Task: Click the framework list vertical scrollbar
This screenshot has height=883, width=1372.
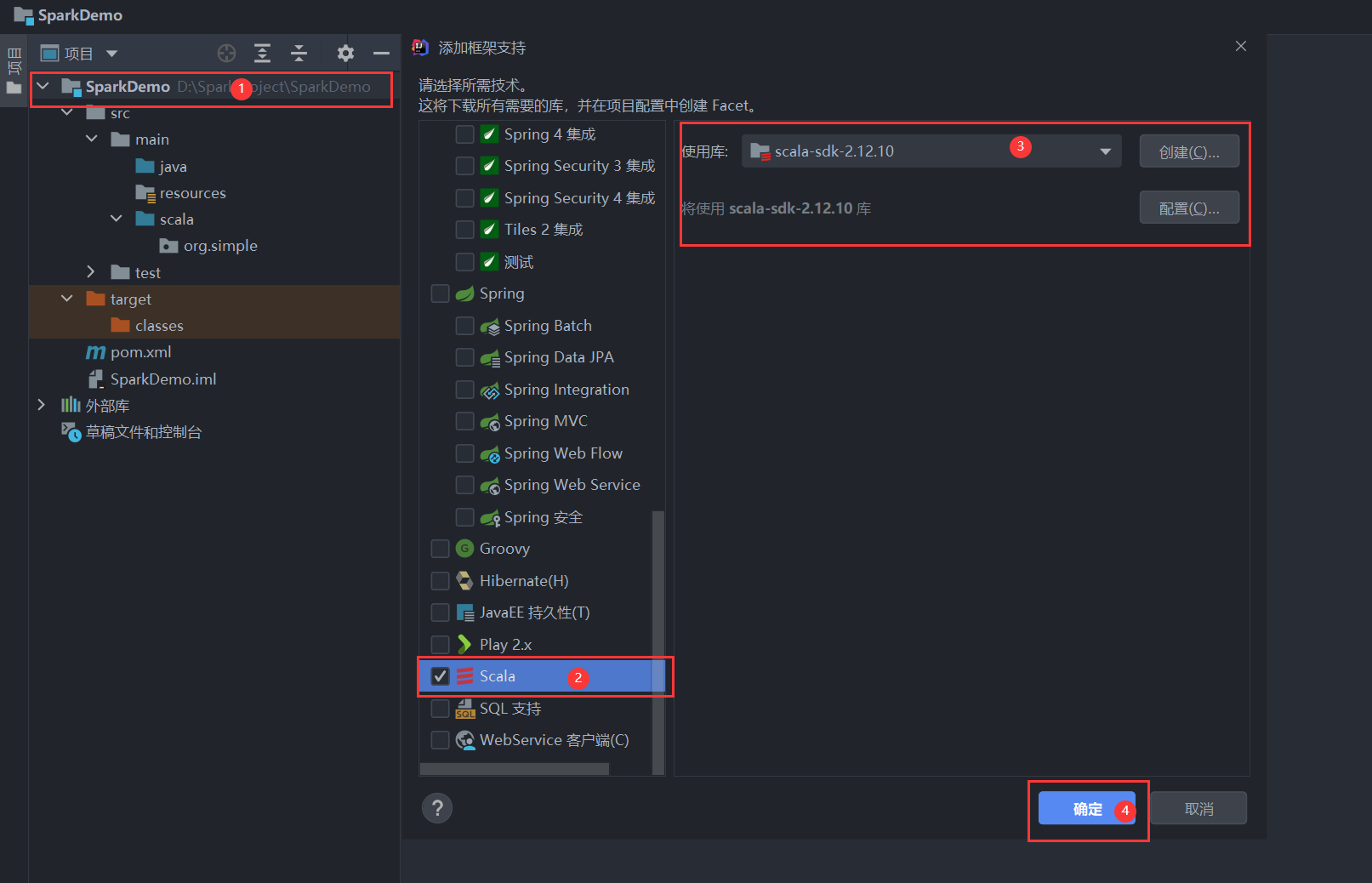Action: tap(658, 642)
